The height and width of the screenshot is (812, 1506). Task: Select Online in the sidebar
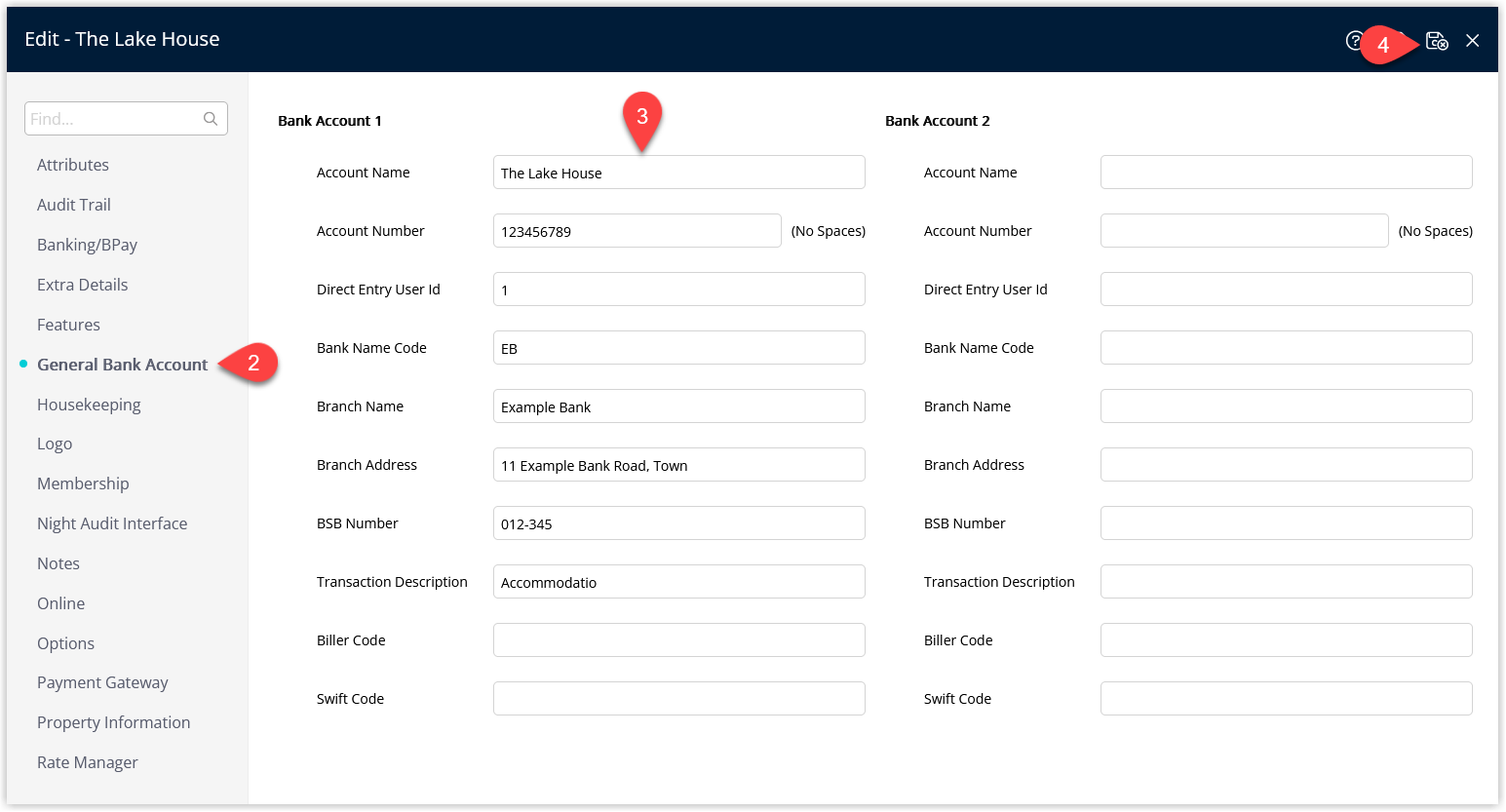60,603
